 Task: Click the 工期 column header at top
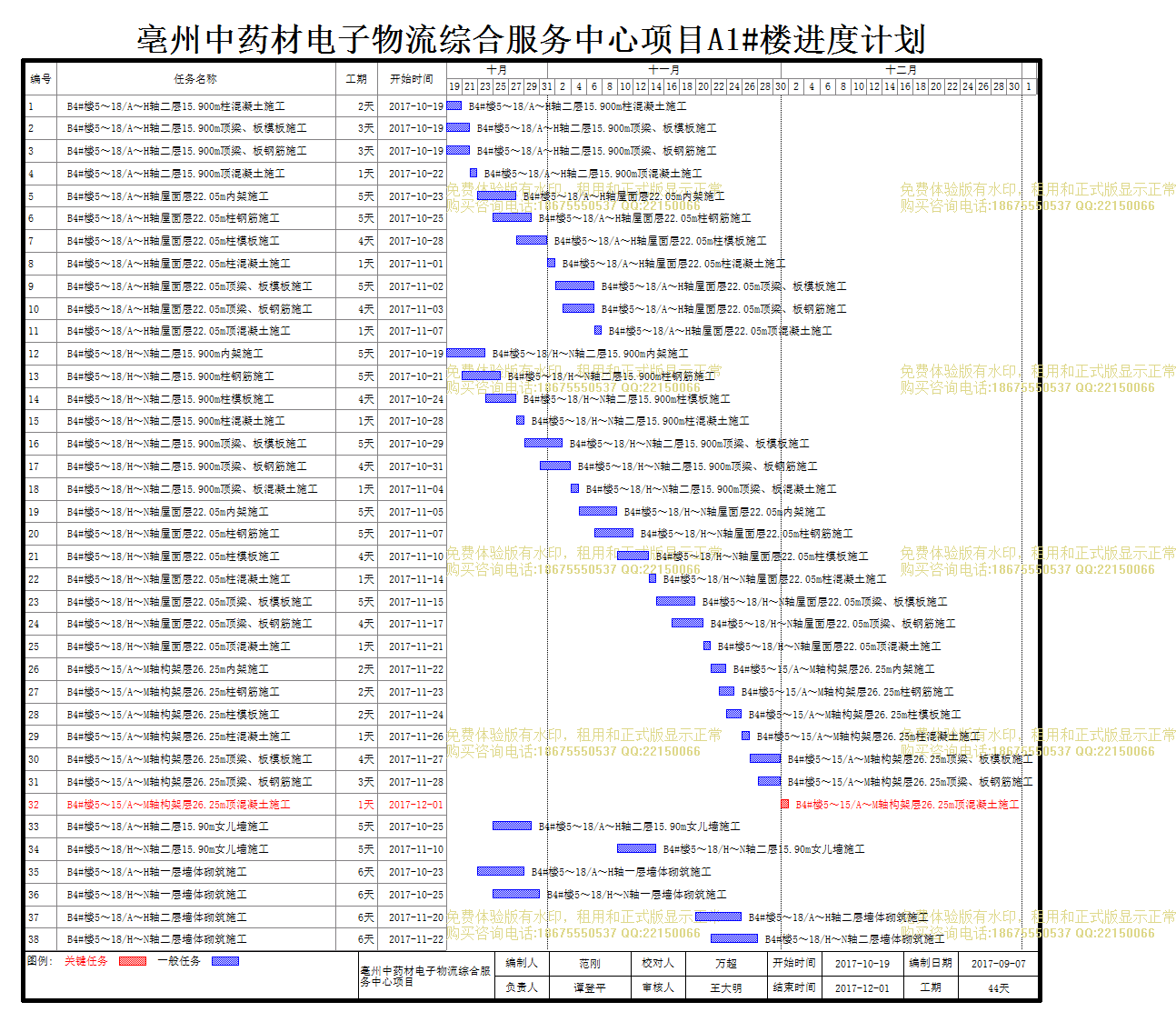pyautogui.click(x=357, y=79)
